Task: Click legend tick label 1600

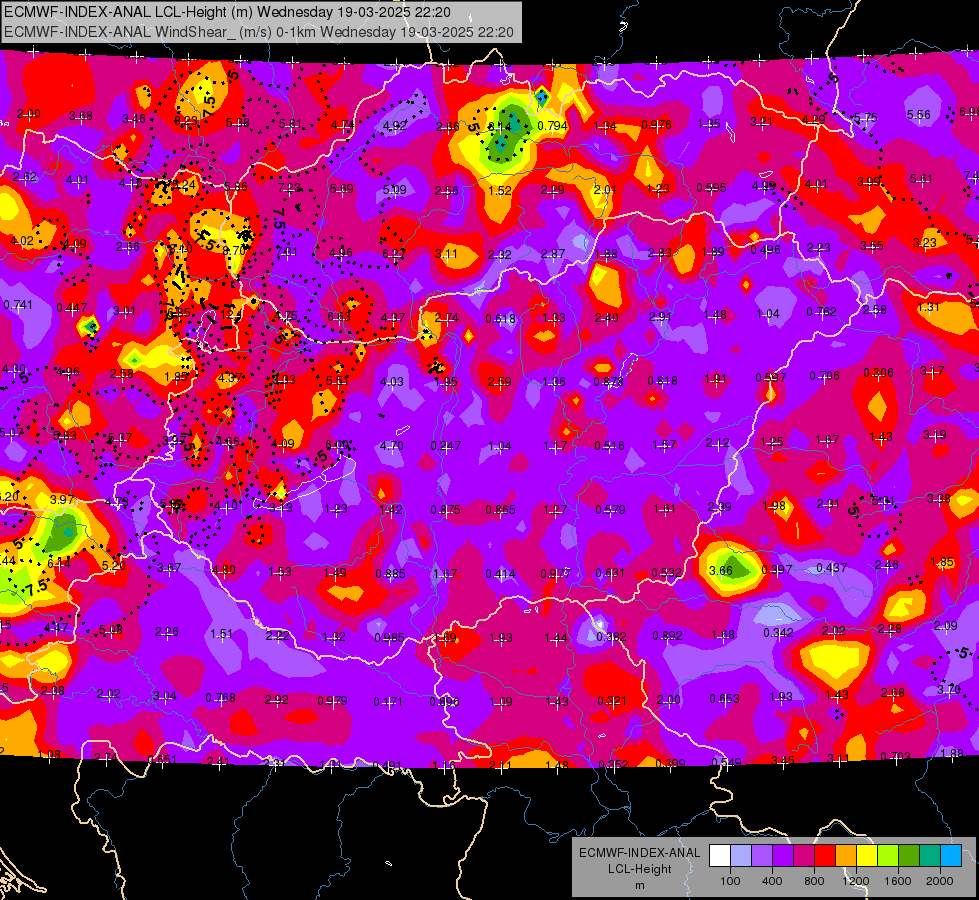Action: [898, 881]
